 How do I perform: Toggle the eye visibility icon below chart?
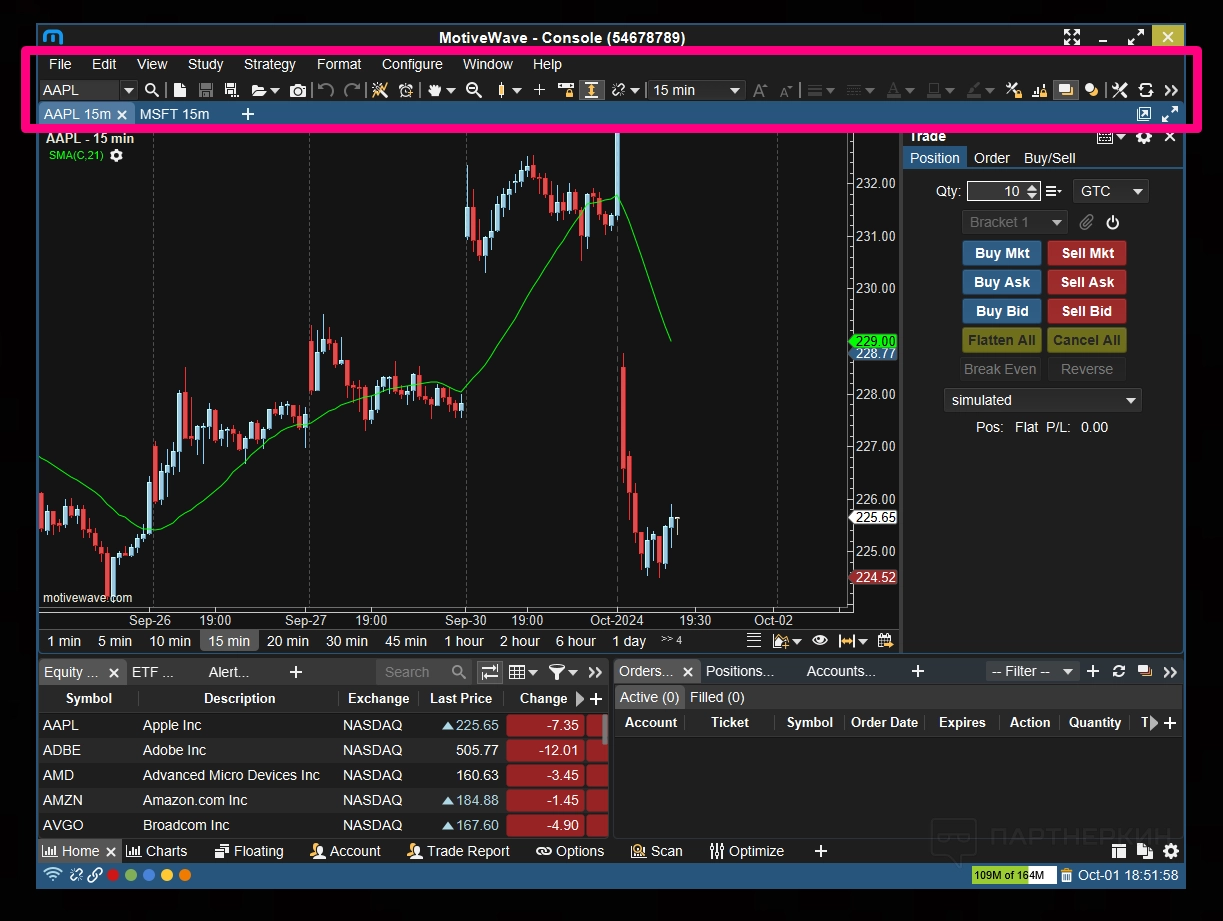pos(820,641)
